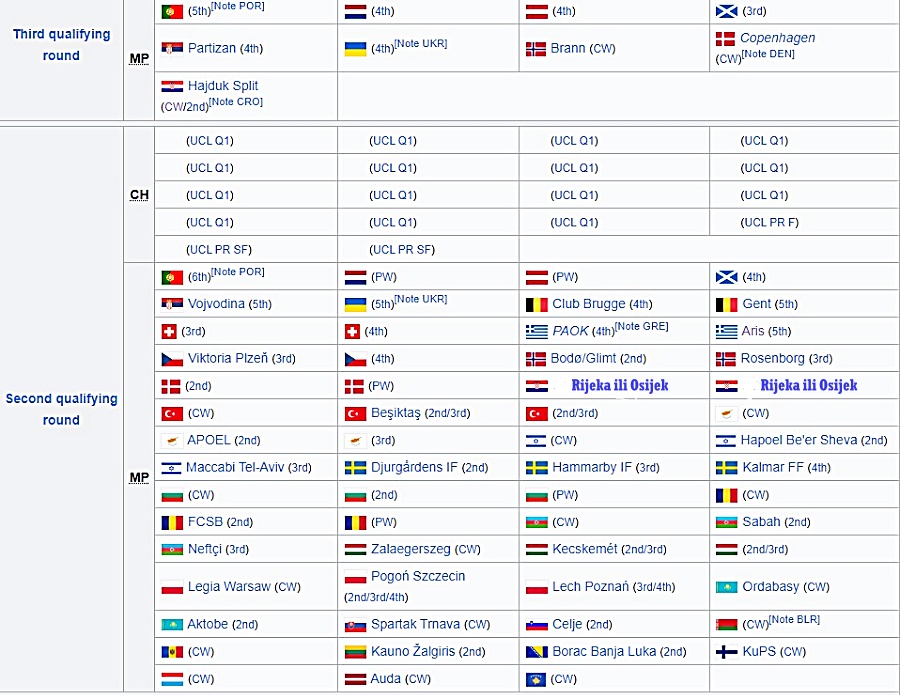The height and width of the screenshot is (695, 900).
Task: Open the Hajduk Split team link
Action: tap(223, 86)
